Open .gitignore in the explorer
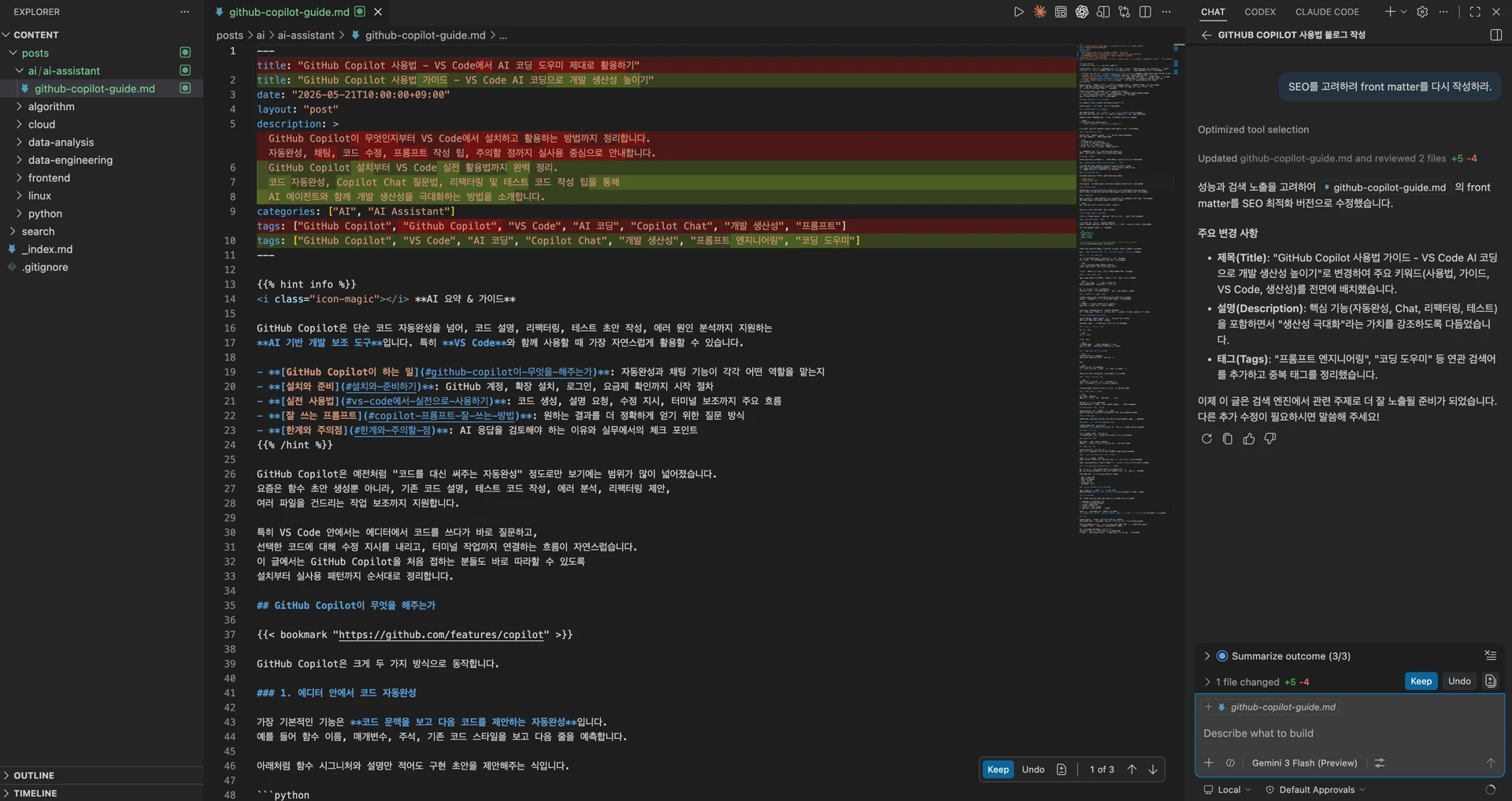Screen dimensions: 1512x801 tap(44, 267)
